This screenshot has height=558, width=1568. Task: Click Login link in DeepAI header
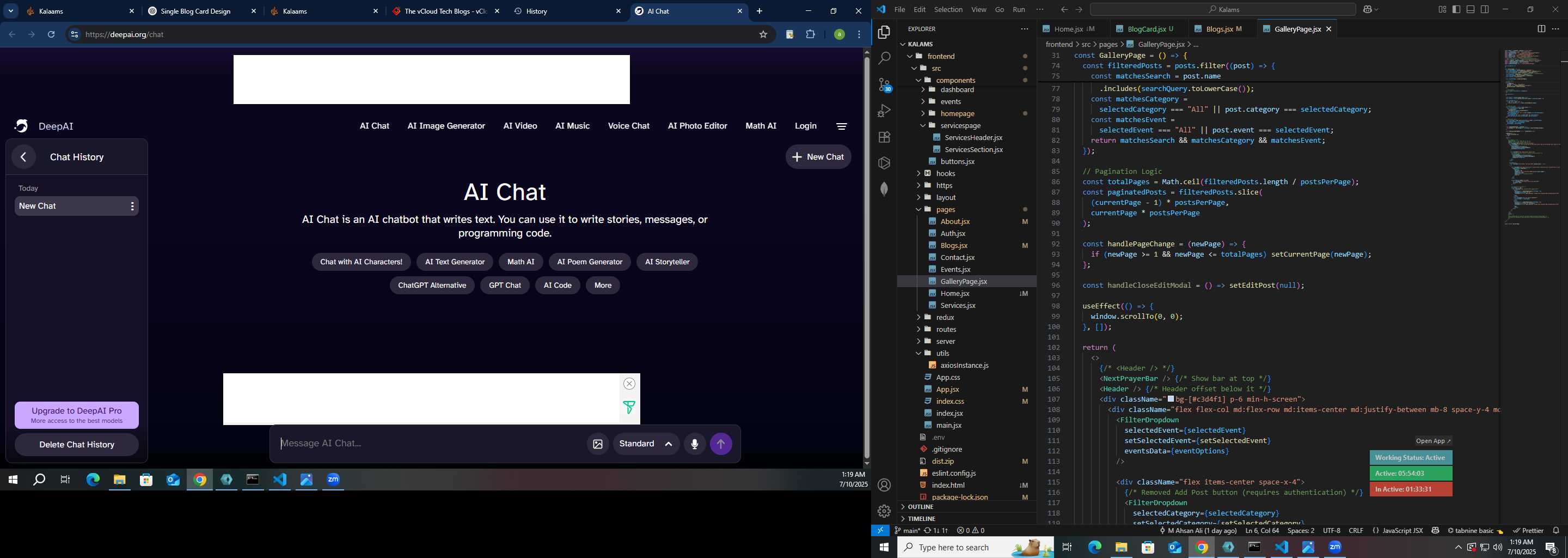pos(805,126)
